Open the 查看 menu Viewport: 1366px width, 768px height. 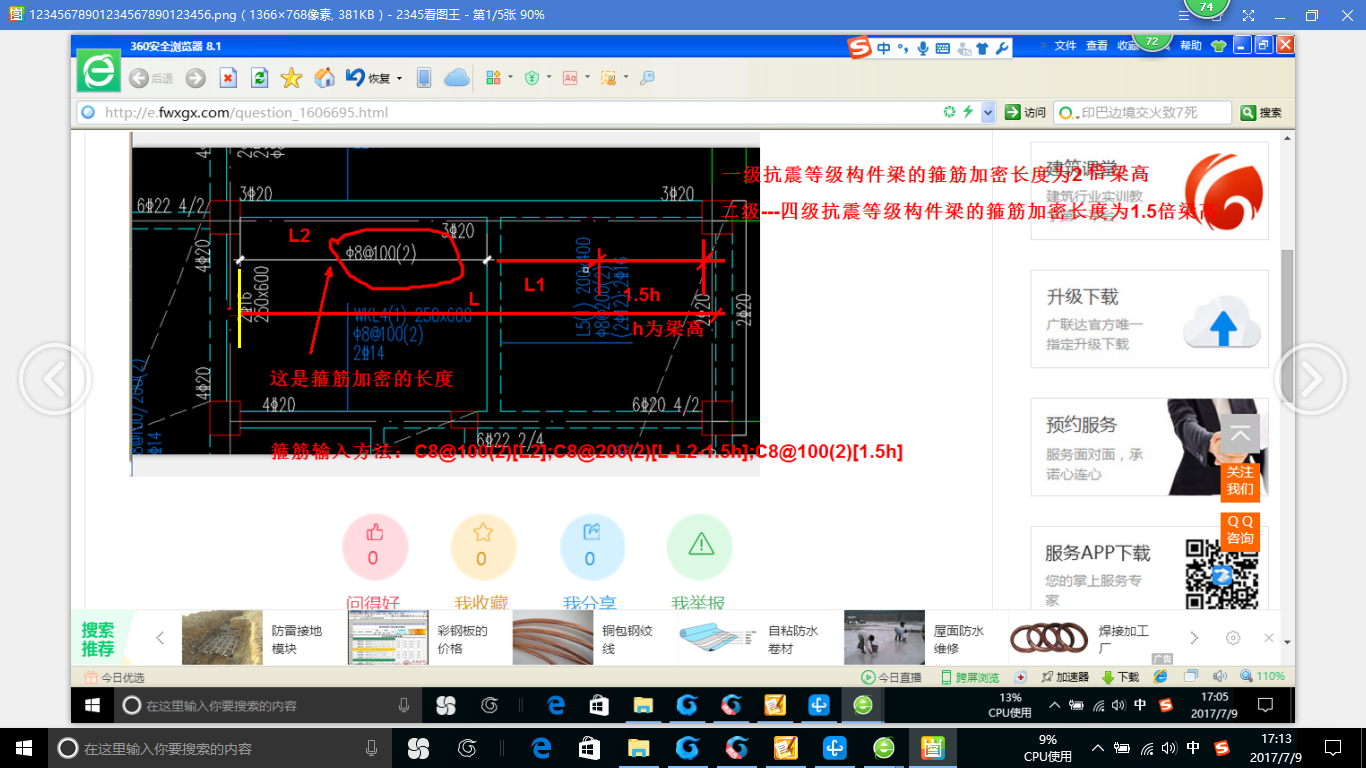coord(1097,46)
